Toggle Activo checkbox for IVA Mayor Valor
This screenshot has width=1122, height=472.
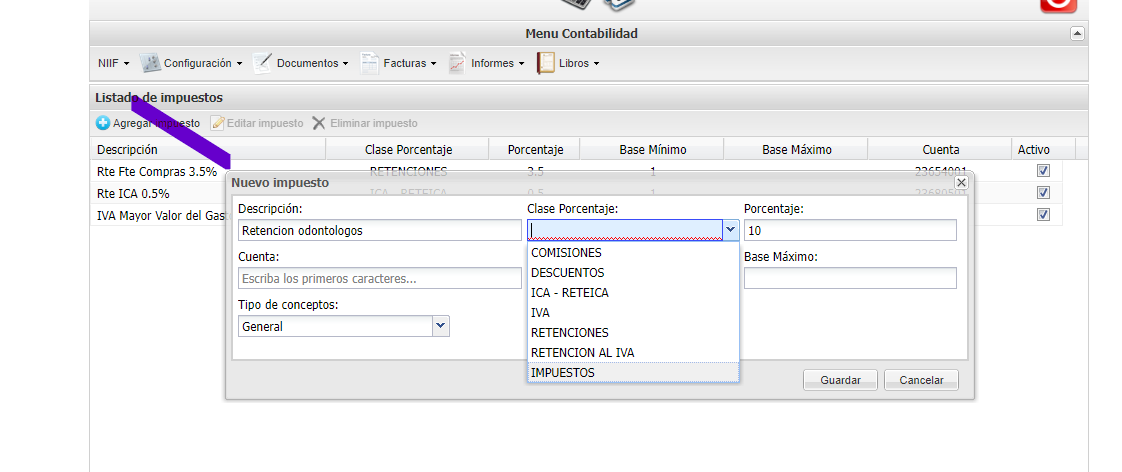1043,215
